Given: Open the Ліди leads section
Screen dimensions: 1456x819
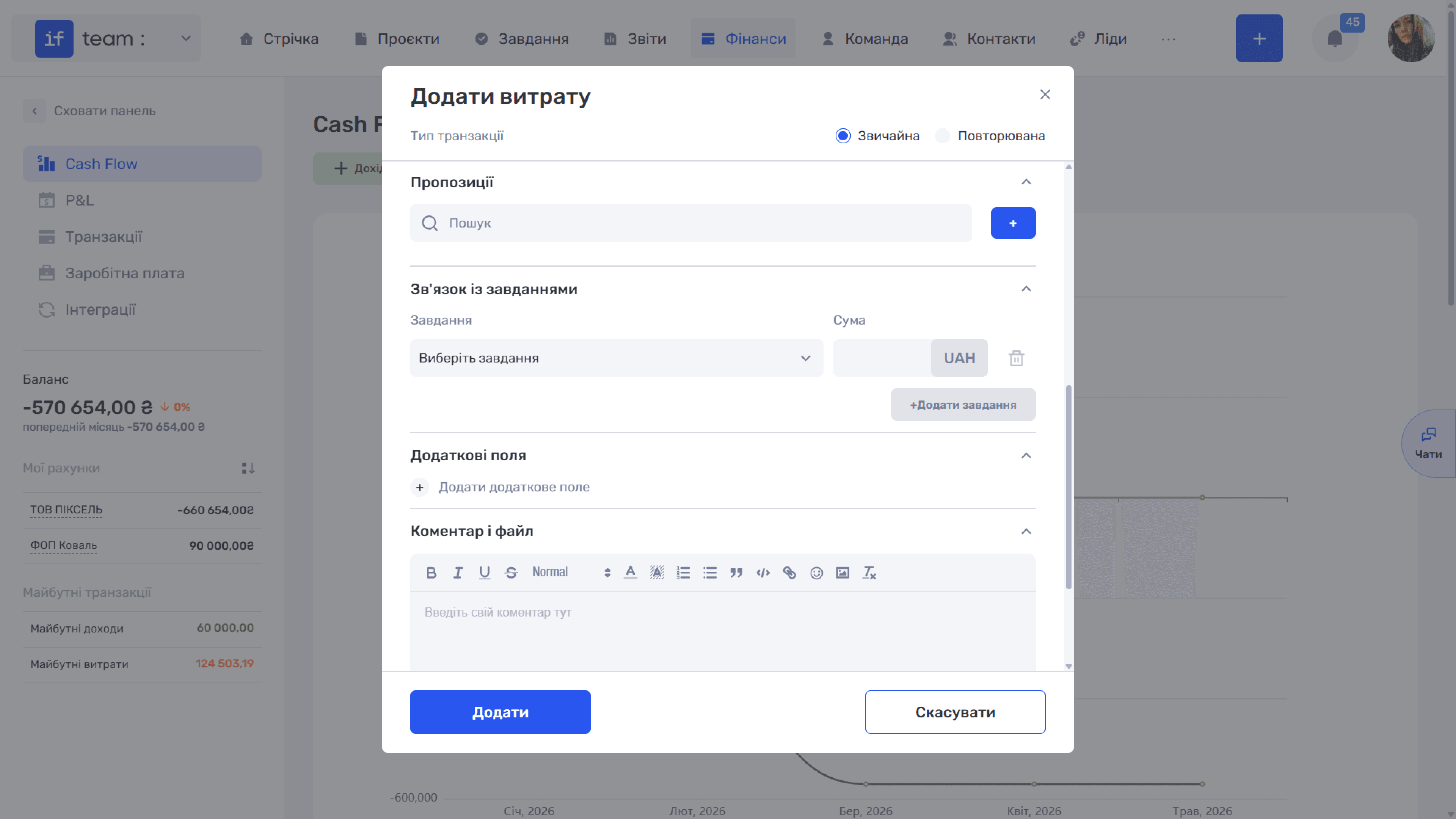Looking at the screenshot, I should pyautogui.click(x=1099, y=38).
